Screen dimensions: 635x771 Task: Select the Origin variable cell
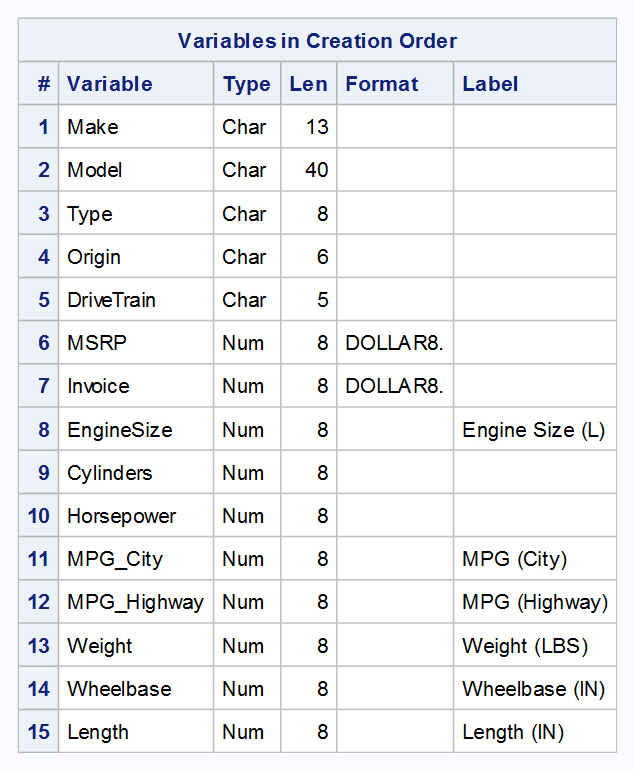[94, 257]
